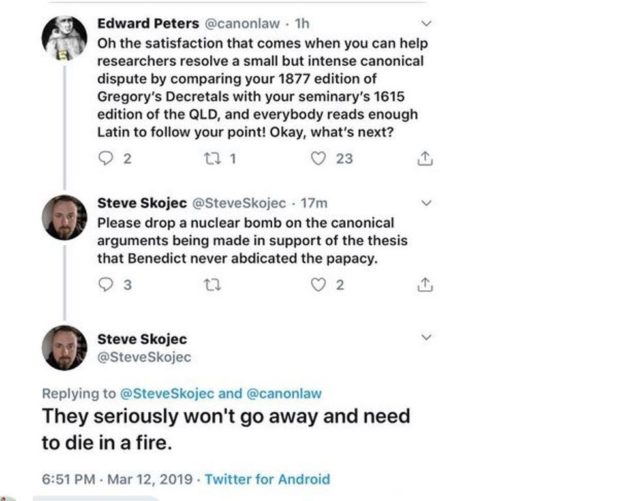Share Edward Peters' tweet
This screenshot has width=624, height=501.
point(424,157)
